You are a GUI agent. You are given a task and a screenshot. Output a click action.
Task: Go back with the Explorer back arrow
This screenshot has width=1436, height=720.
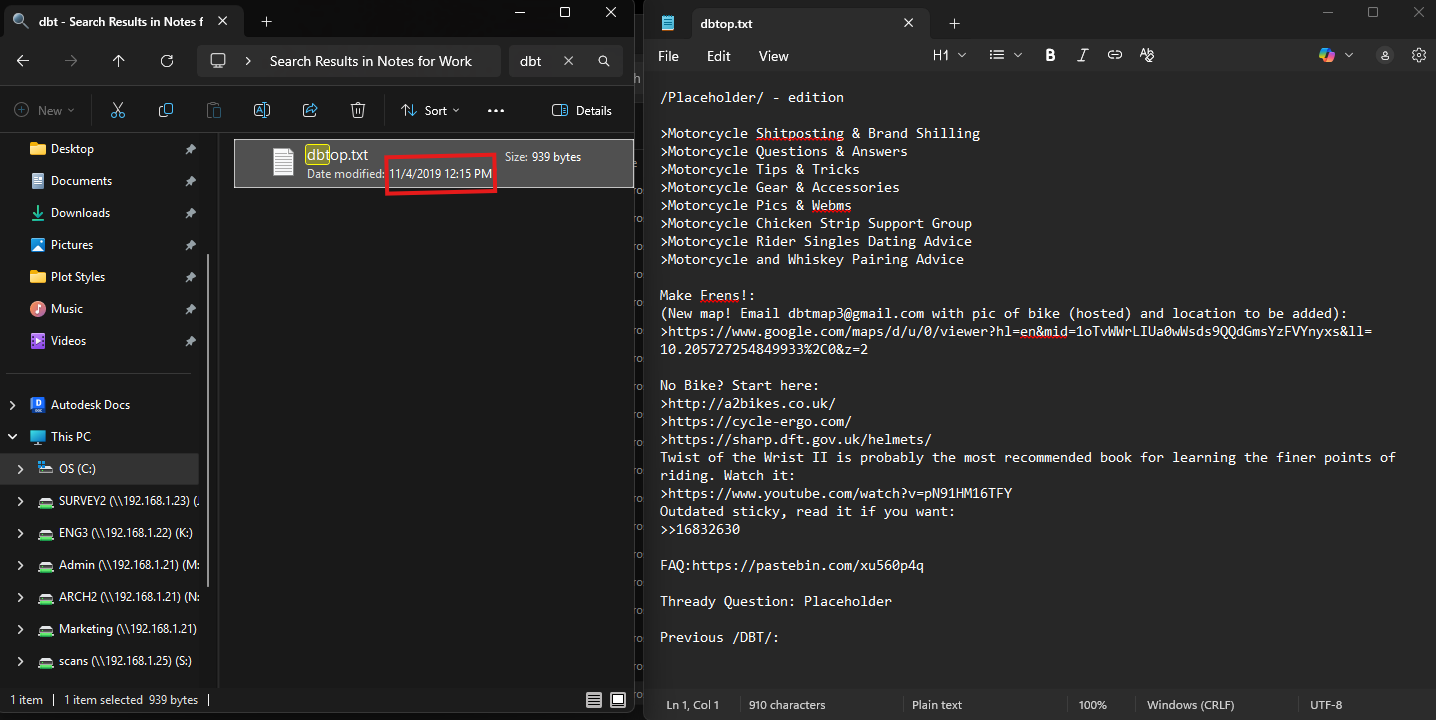(23, 61)
